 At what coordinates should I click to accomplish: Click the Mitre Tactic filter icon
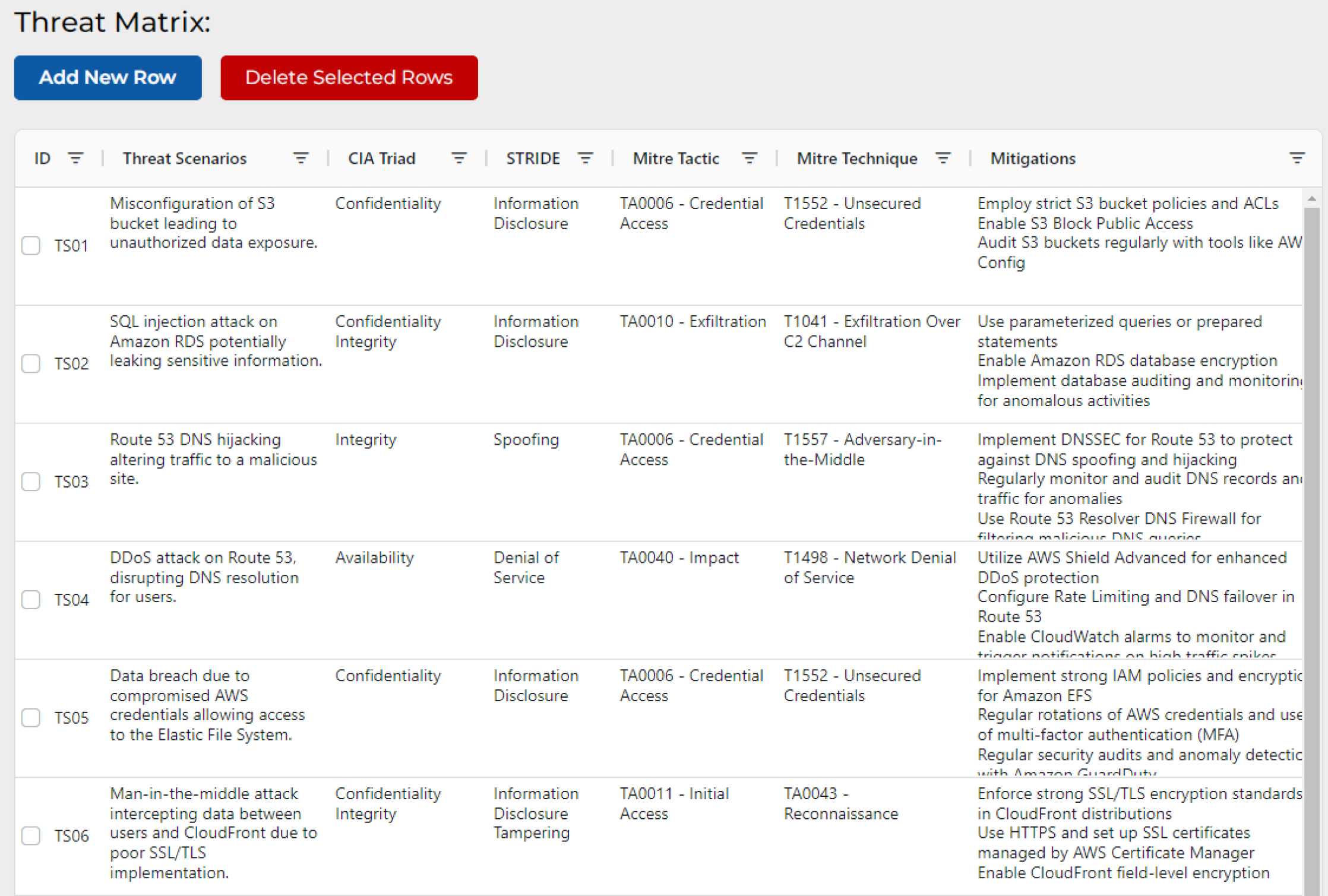pos(750,159)
